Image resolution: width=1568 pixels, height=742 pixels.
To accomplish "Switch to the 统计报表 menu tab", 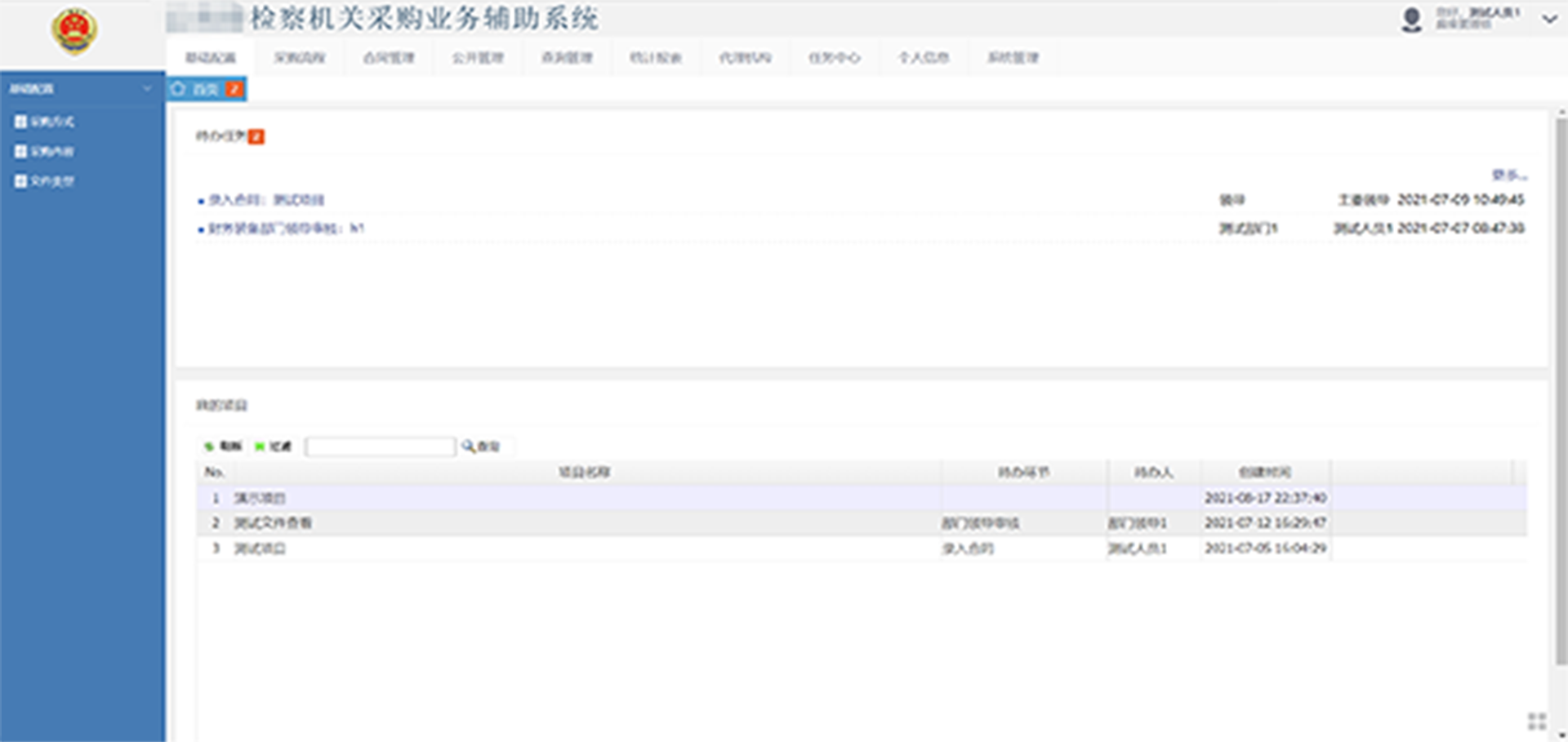I will [655, 58].
